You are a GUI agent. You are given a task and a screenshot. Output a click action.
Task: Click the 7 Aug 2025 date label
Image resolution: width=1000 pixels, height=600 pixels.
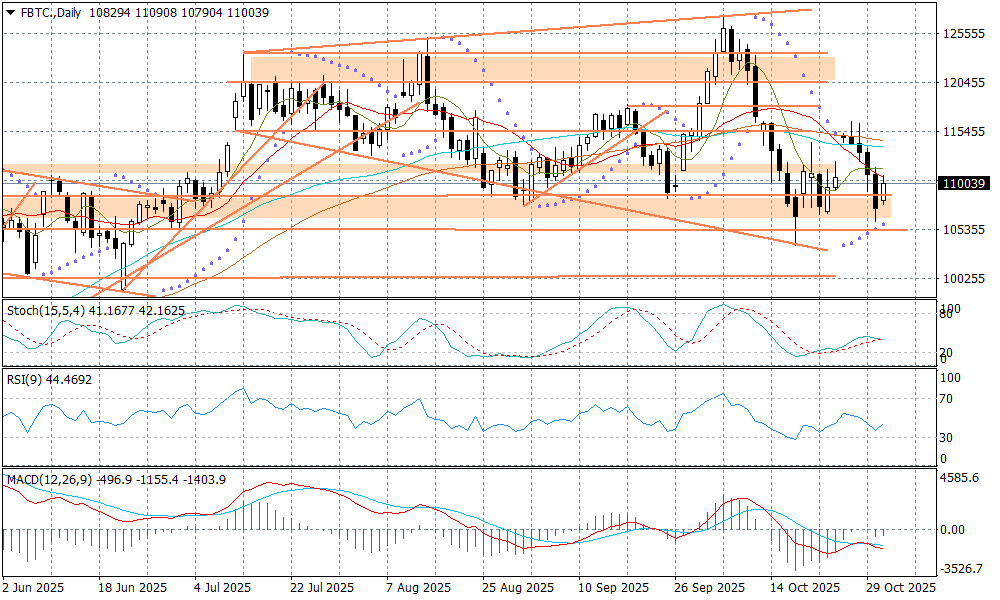click(x=417, y=587)
